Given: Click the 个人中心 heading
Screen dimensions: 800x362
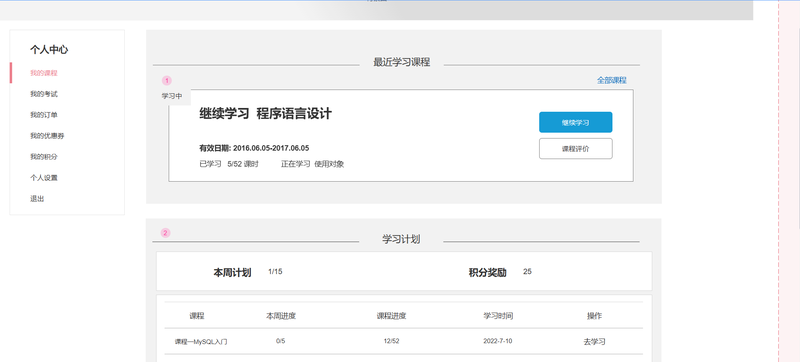Looking at the screenshot, I should pos(49,49).
